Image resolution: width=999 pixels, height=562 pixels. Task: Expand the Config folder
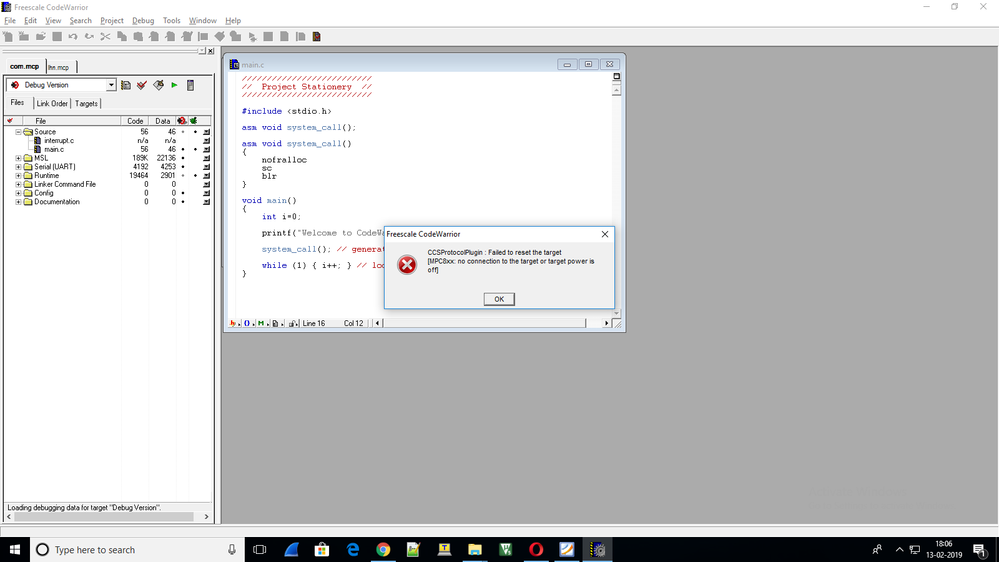pos(18,193)
